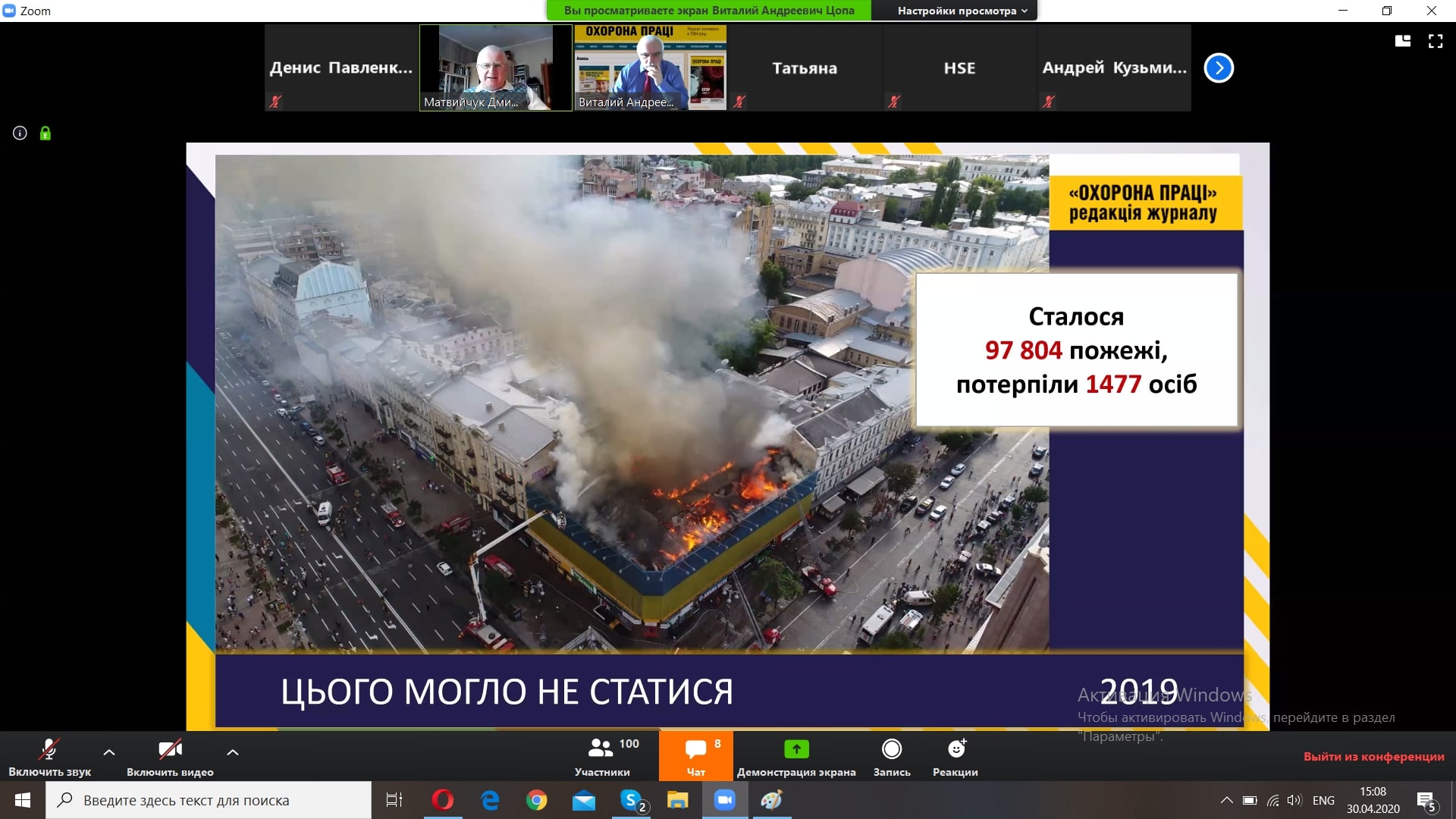The image size is (1456, 819).
Task: Unmute microphone with Включить звук
Action: [49, 757]
